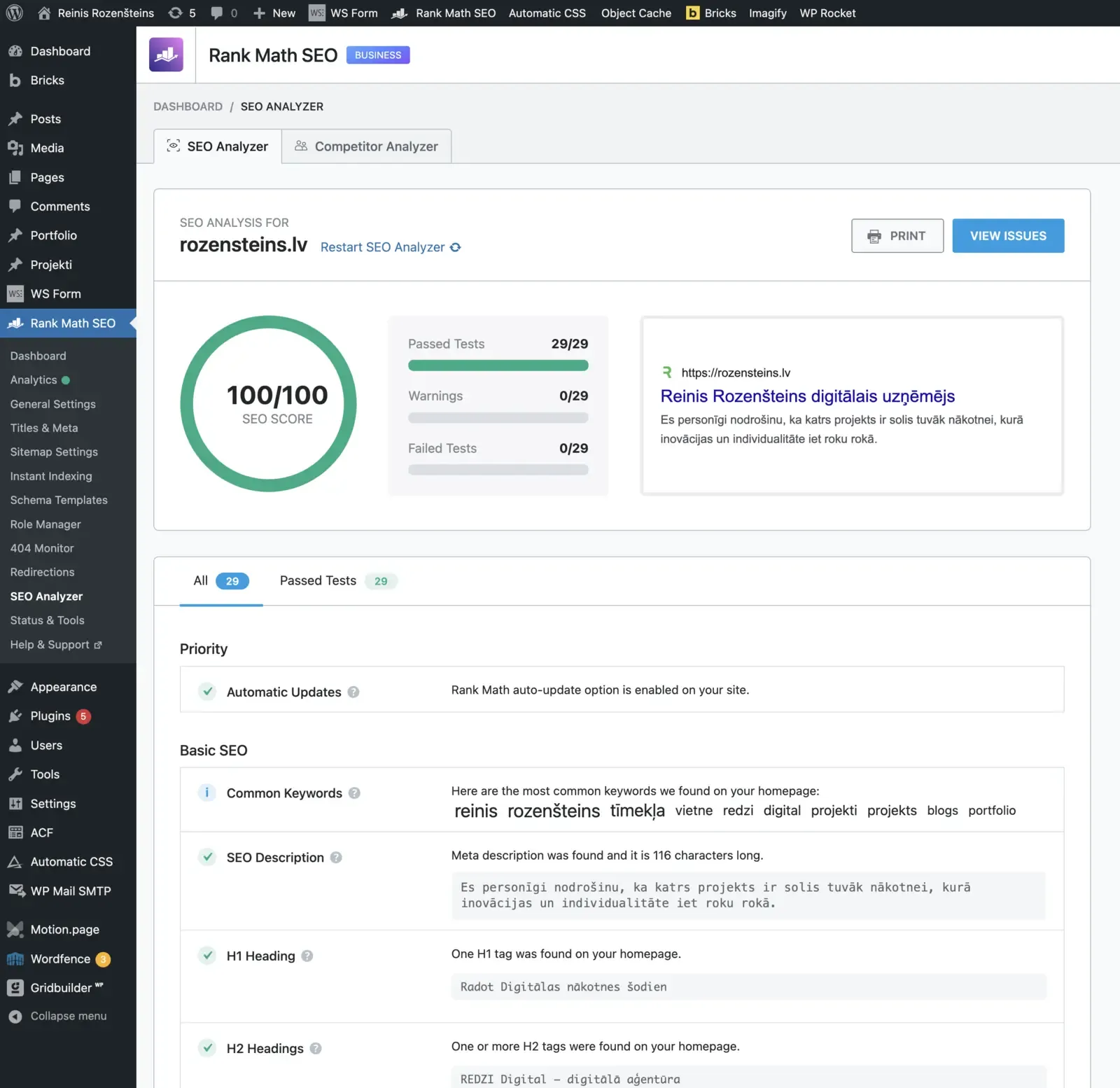1120x1088 pixels.
Task: Open Bricks admin bar menu
Action: [x=710, y=13]
